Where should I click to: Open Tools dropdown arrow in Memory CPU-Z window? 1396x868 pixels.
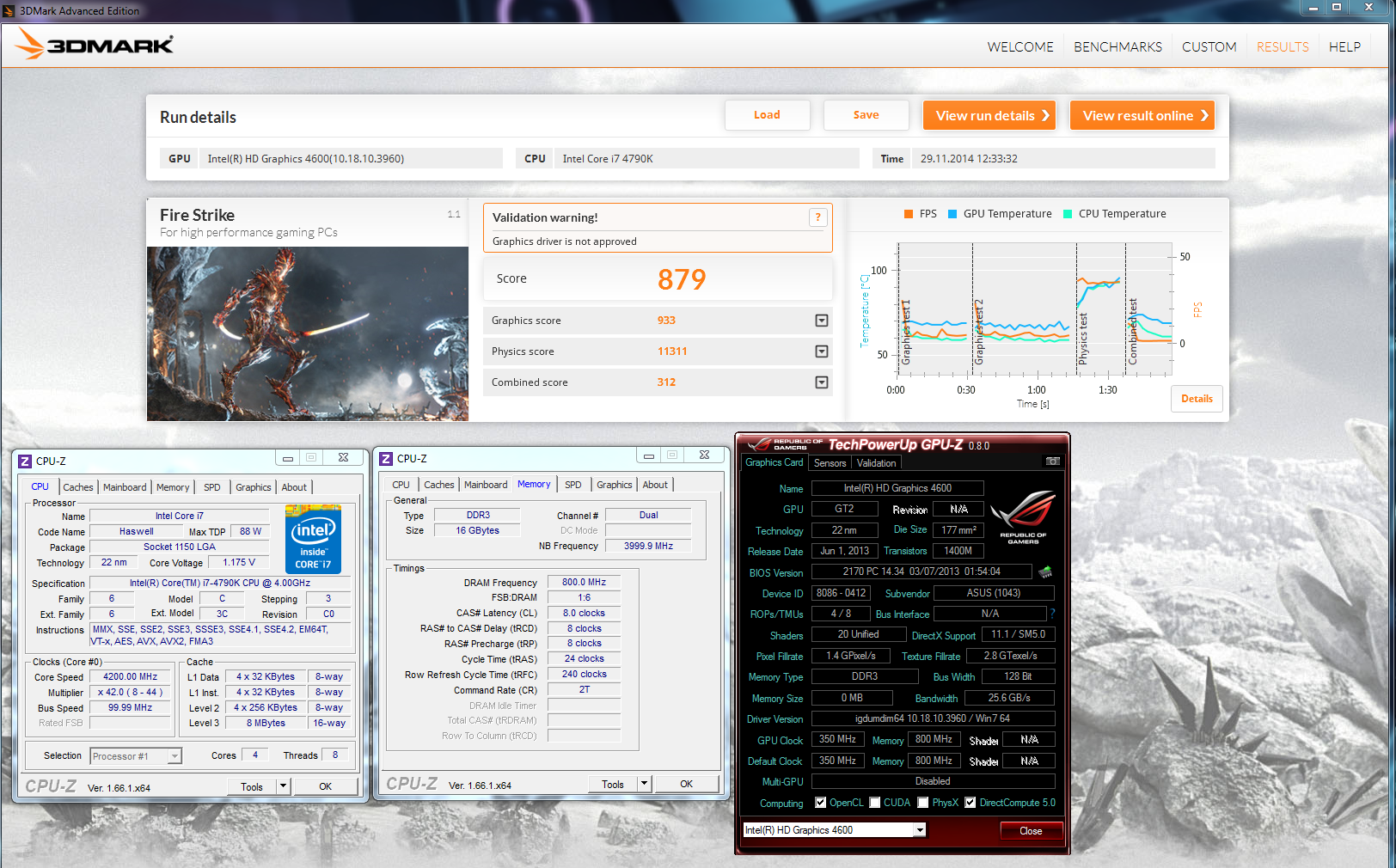(644, 784)
